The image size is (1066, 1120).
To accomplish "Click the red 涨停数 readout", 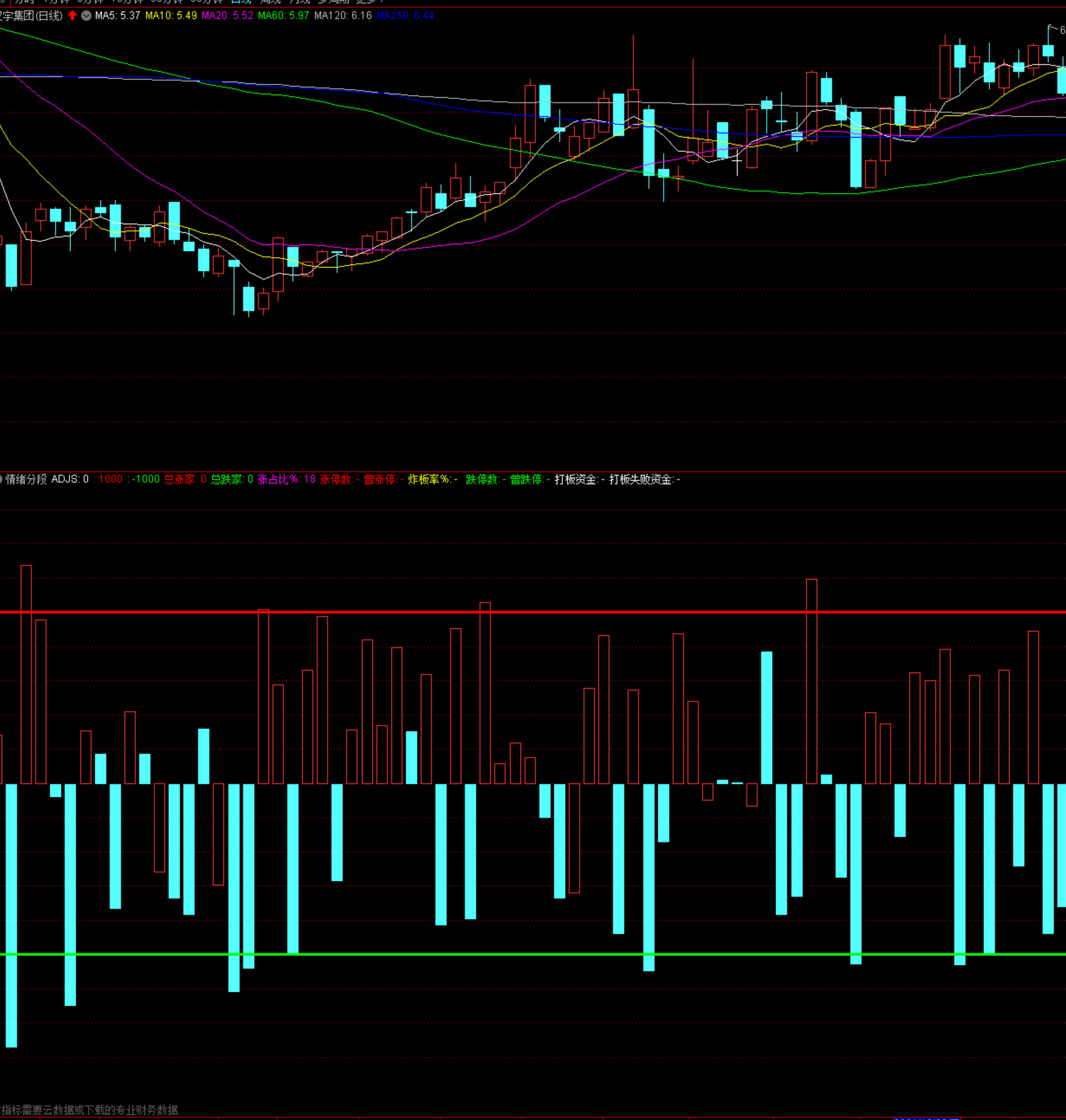I will click(x=340, y=479).
